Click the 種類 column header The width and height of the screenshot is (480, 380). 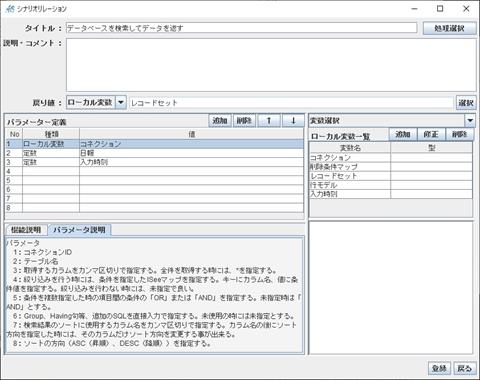coord(51,134)
